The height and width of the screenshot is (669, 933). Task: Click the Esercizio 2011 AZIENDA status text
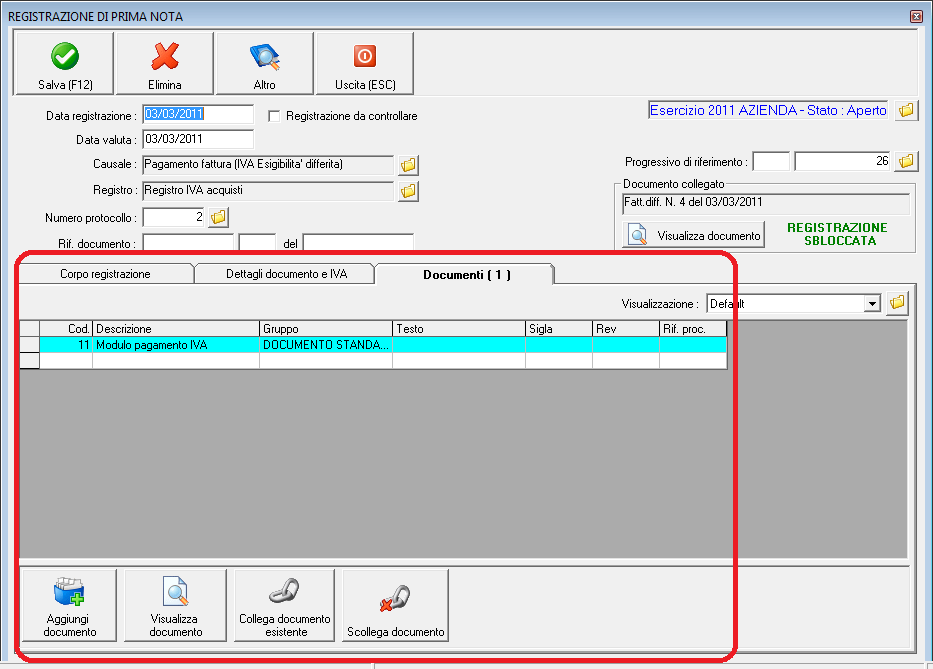pyautogui.click(x=768, y=110)
